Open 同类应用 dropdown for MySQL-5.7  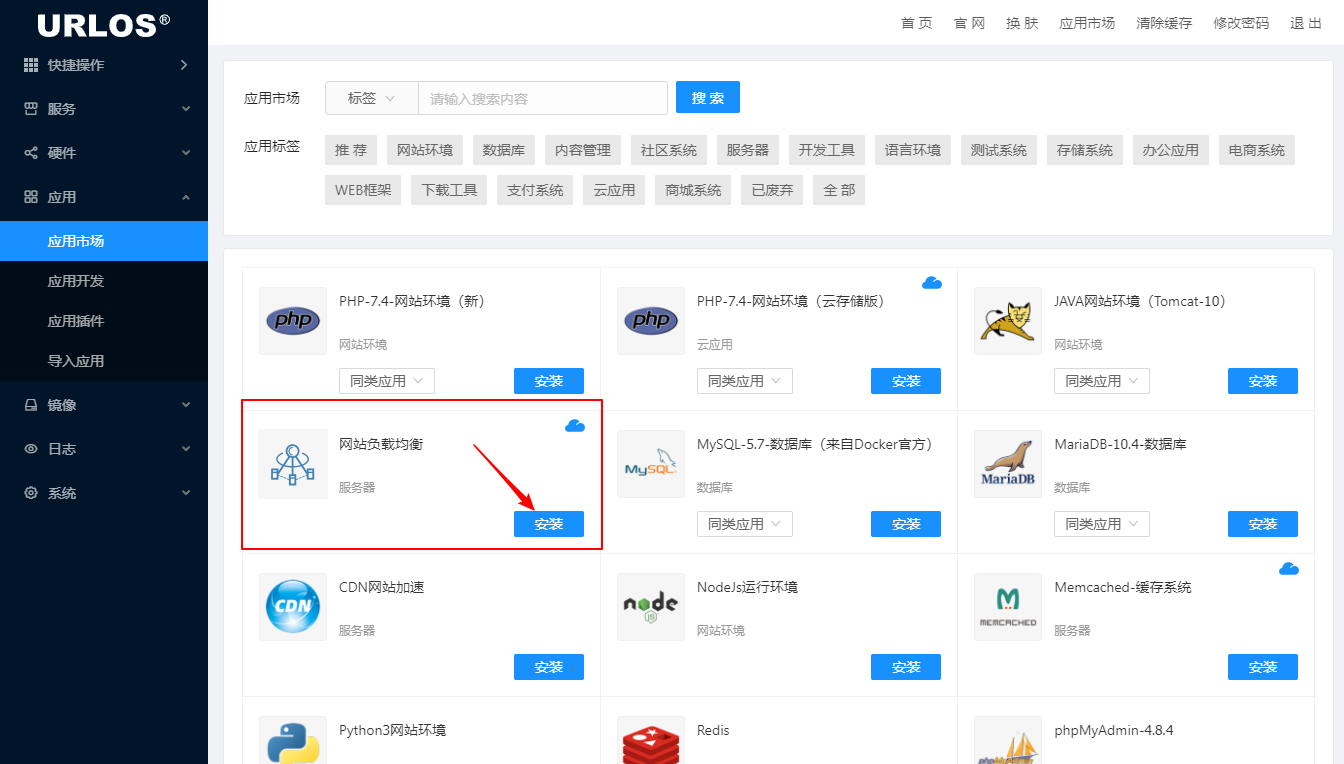pyautogui.click(x=745, y=524)
